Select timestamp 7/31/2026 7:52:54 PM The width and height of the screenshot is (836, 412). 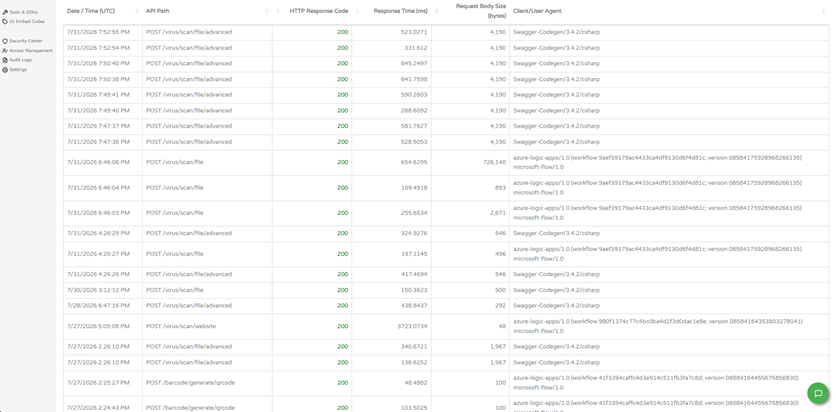[x=98, y=48]
